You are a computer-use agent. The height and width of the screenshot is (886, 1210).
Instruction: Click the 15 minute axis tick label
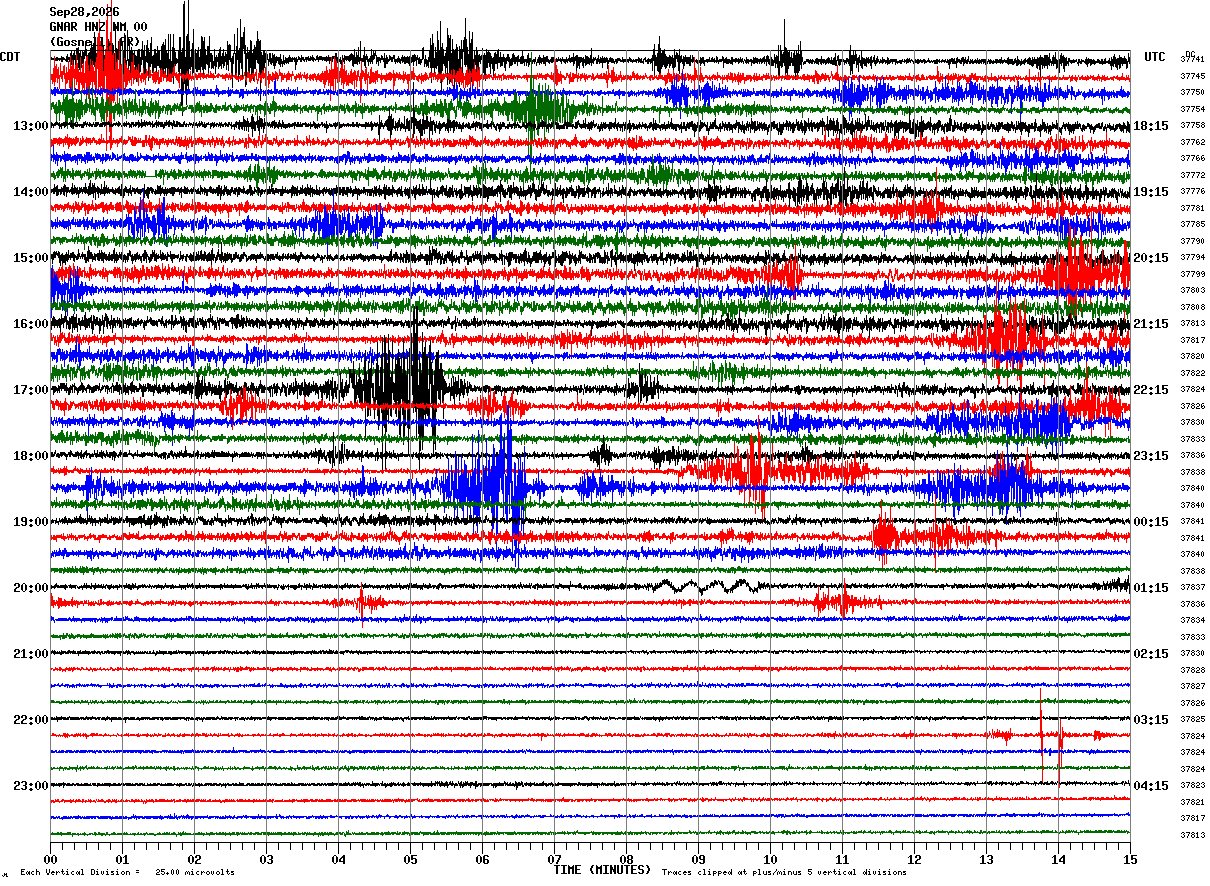point(1130,860)
